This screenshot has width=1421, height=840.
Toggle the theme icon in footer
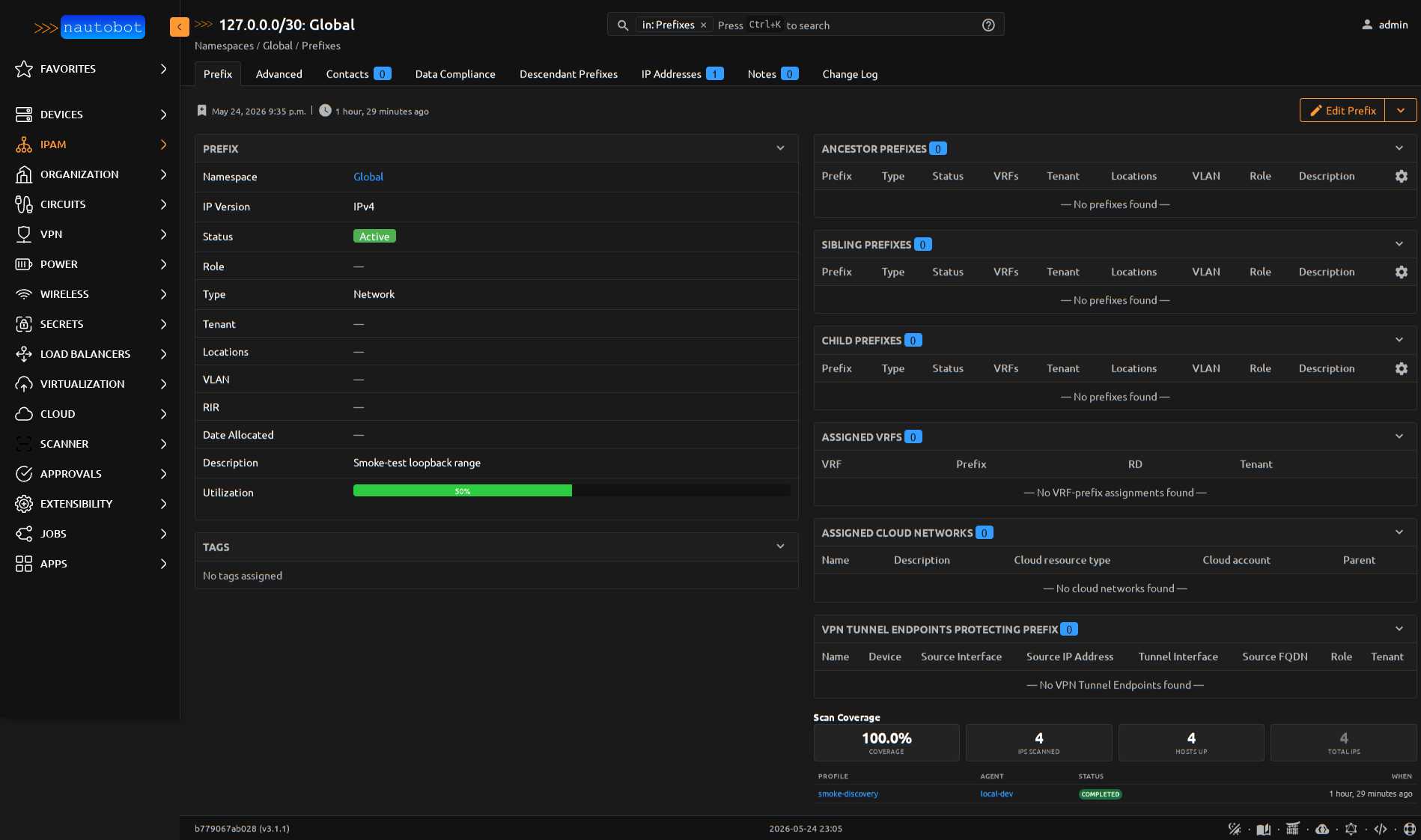(x=1235, y=829)
